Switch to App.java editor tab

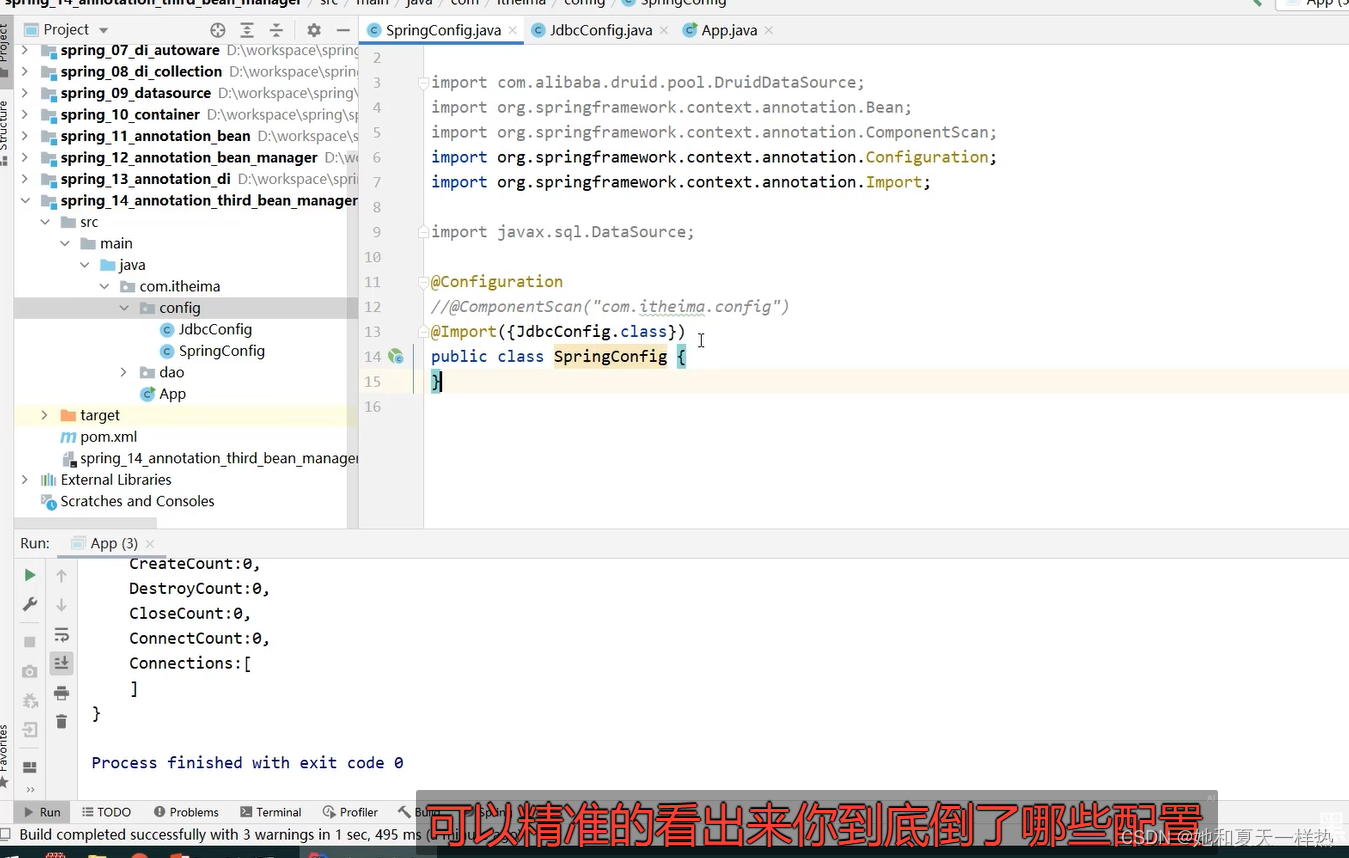(x=729, y=30)
